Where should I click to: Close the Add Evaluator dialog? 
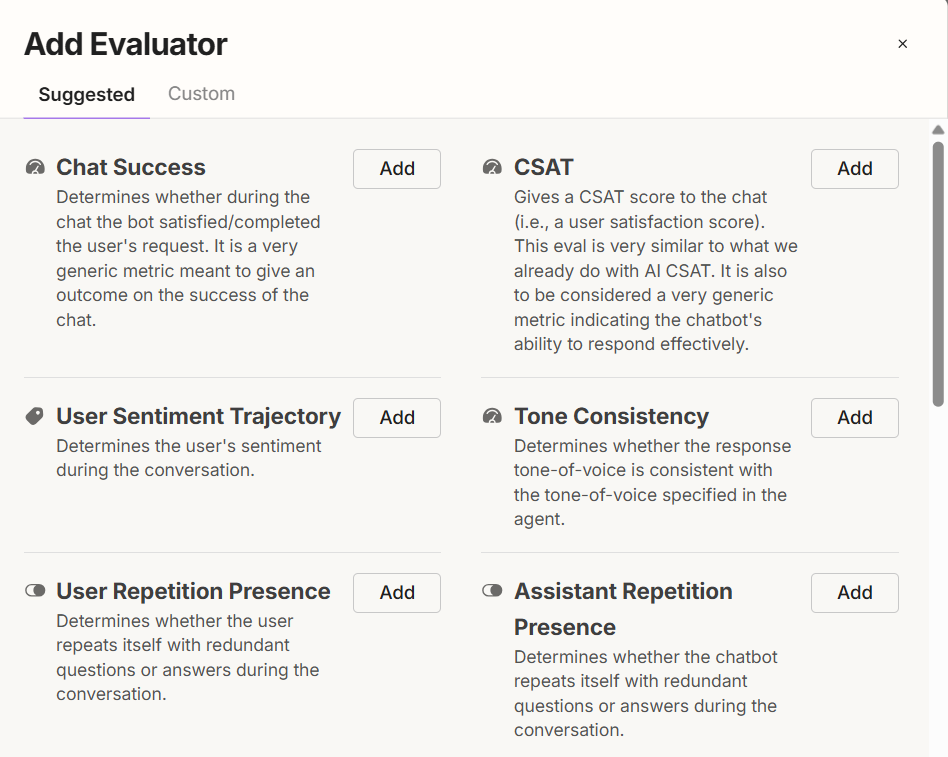902,44
